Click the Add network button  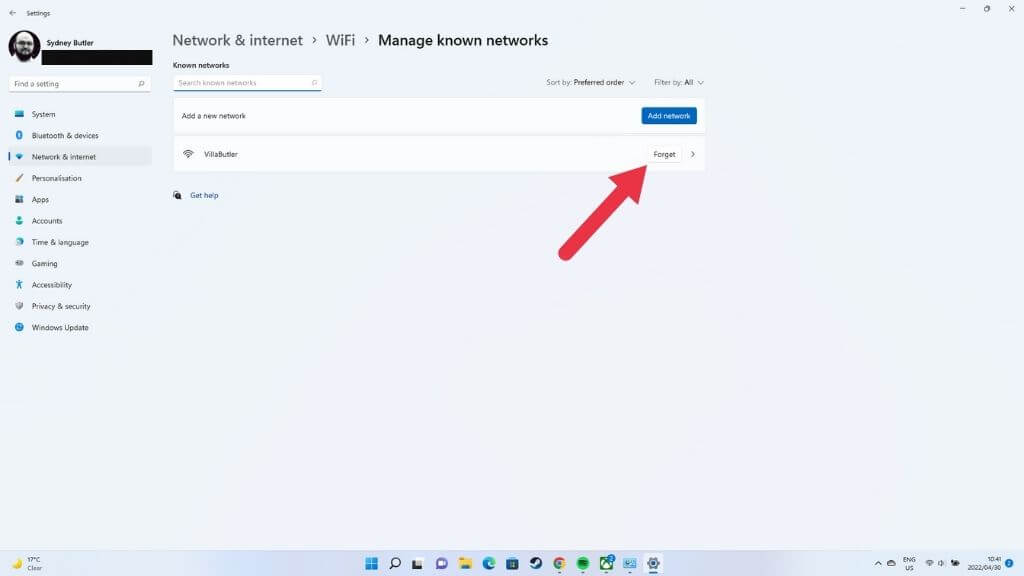(x=669, y=116)
